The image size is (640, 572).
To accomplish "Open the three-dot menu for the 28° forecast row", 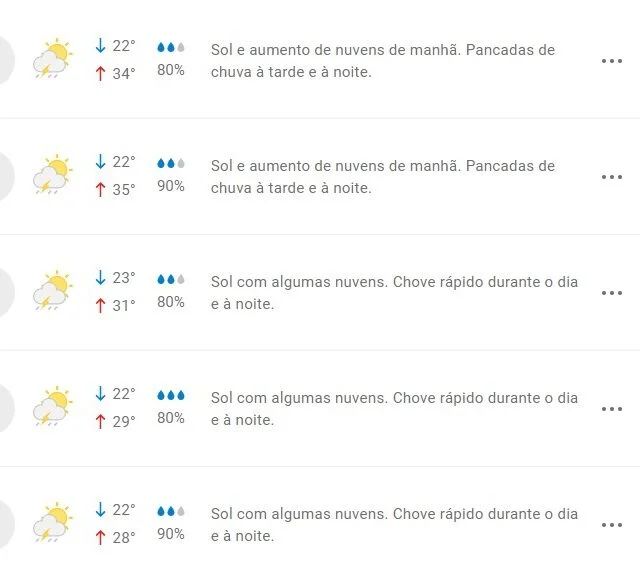I will coord(612,525).
